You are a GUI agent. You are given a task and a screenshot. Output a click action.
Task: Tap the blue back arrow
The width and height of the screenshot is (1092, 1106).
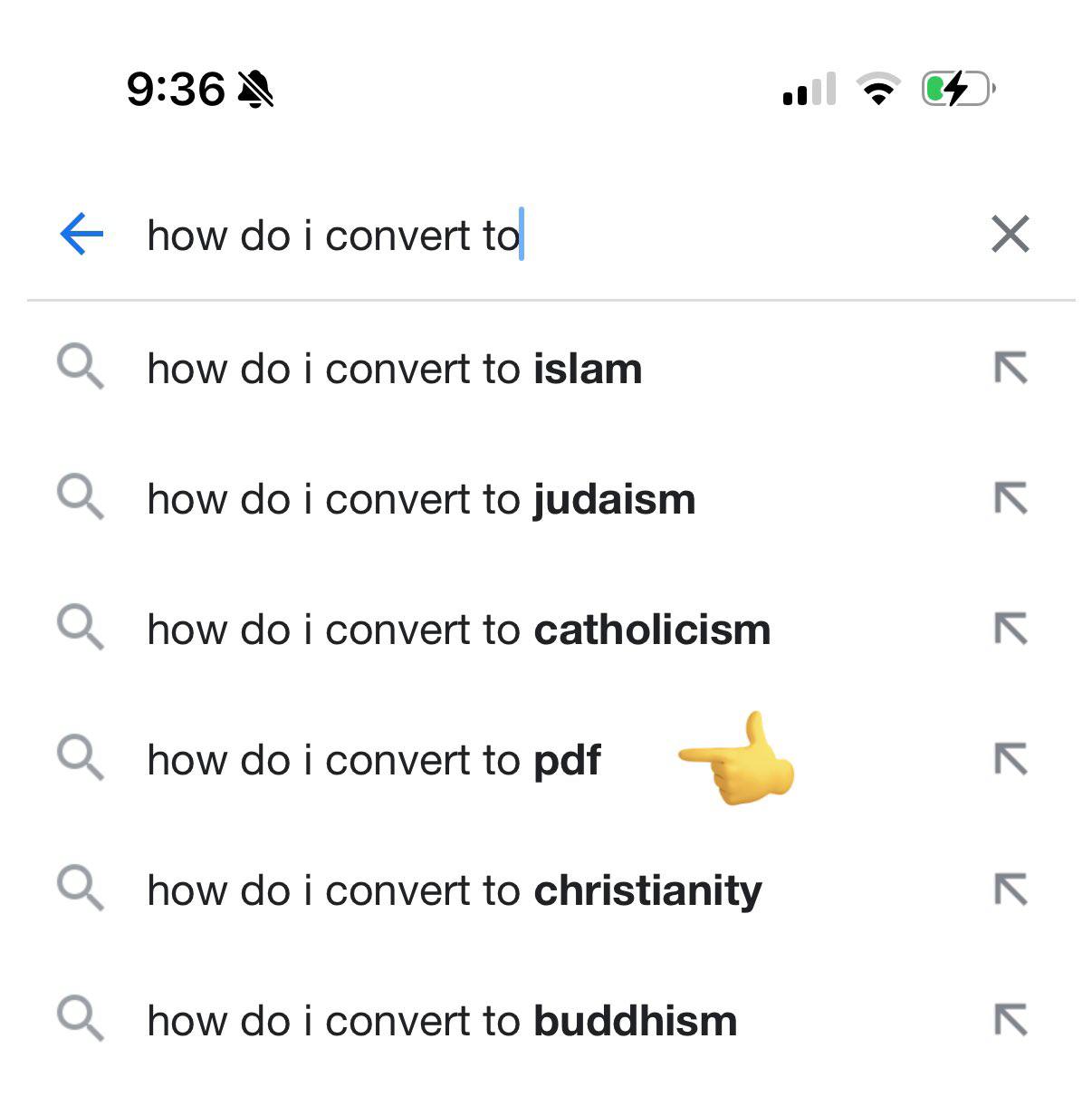coord(81,235)
